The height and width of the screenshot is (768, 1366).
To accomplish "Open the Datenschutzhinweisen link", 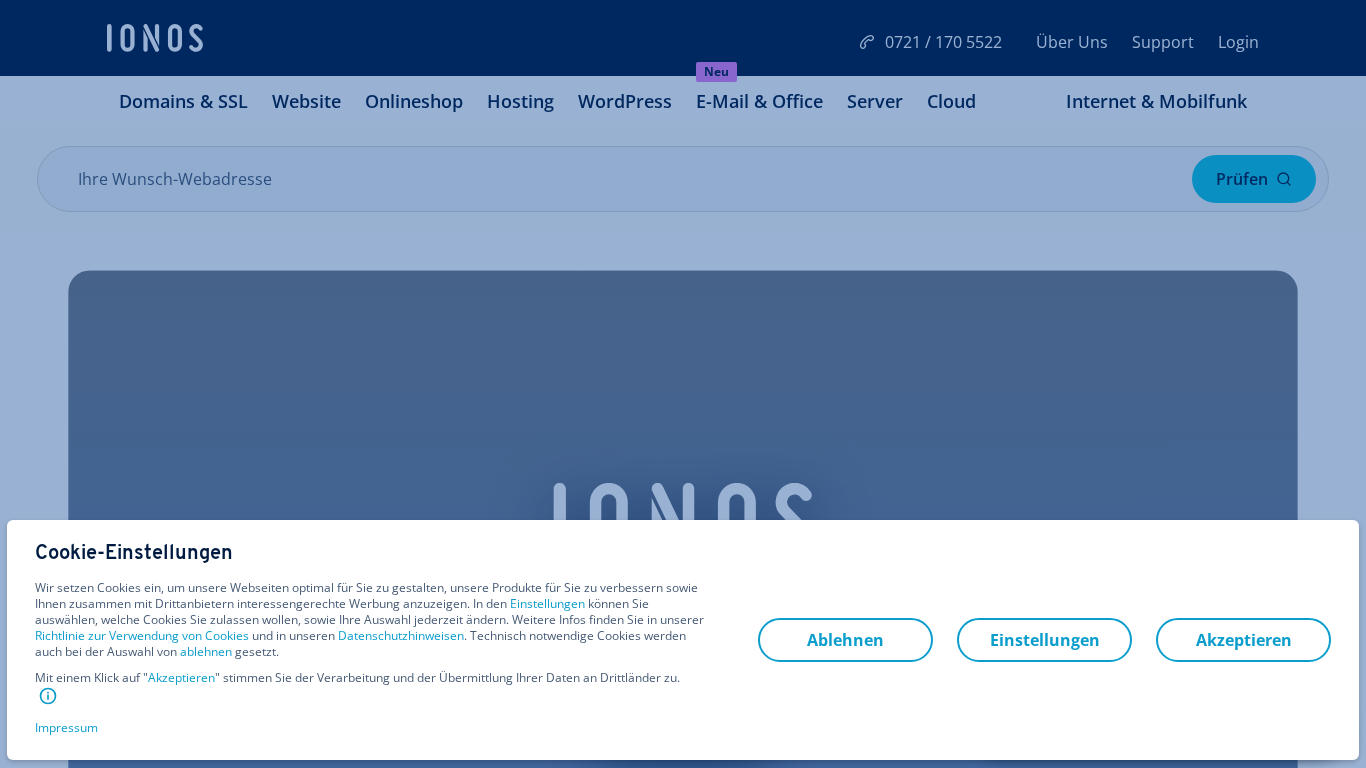I will pos(401,636).
